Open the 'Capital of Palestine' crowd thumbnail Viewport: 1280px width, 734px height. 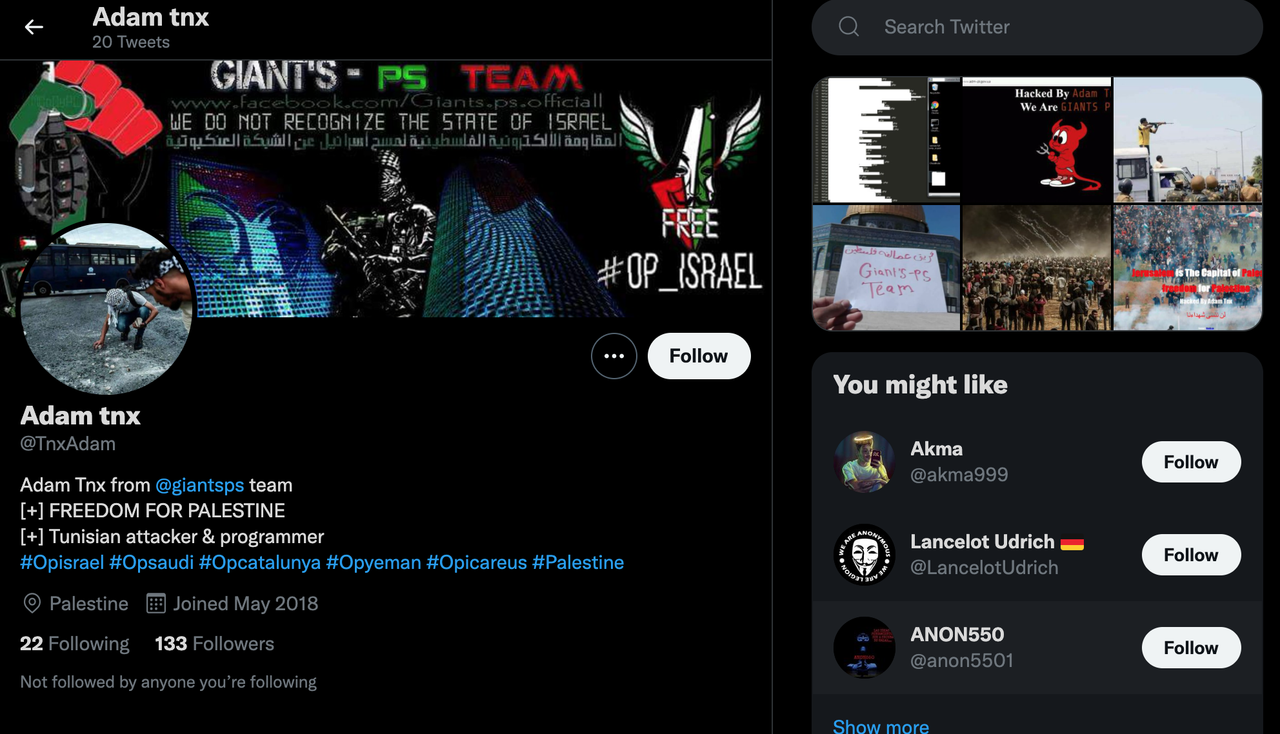coord(1188,268)
